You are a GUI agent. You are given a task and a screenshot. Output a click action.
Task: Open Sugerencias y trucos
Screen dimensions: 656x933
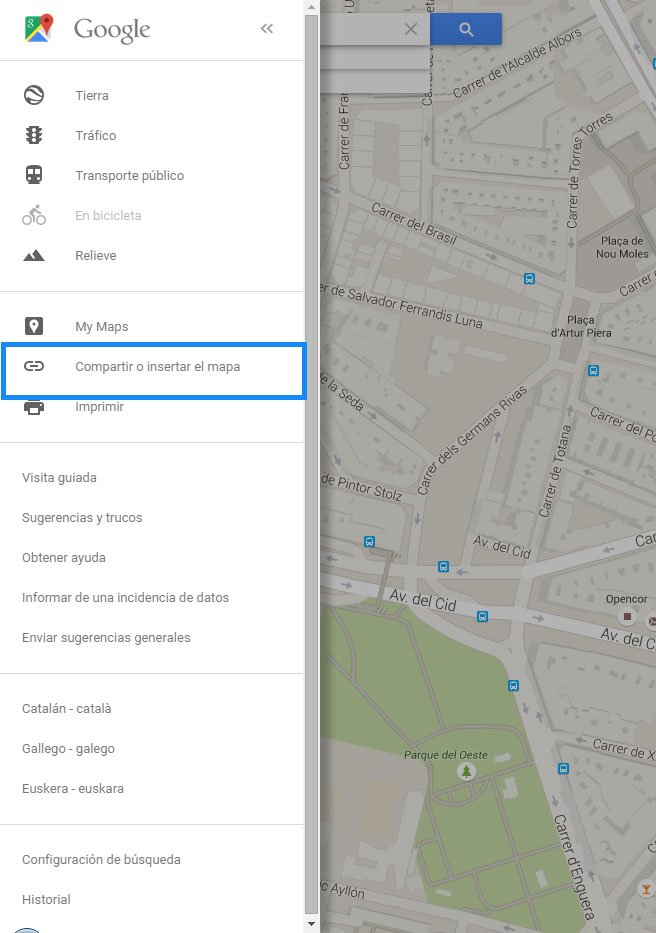click(x=82, y=518)
